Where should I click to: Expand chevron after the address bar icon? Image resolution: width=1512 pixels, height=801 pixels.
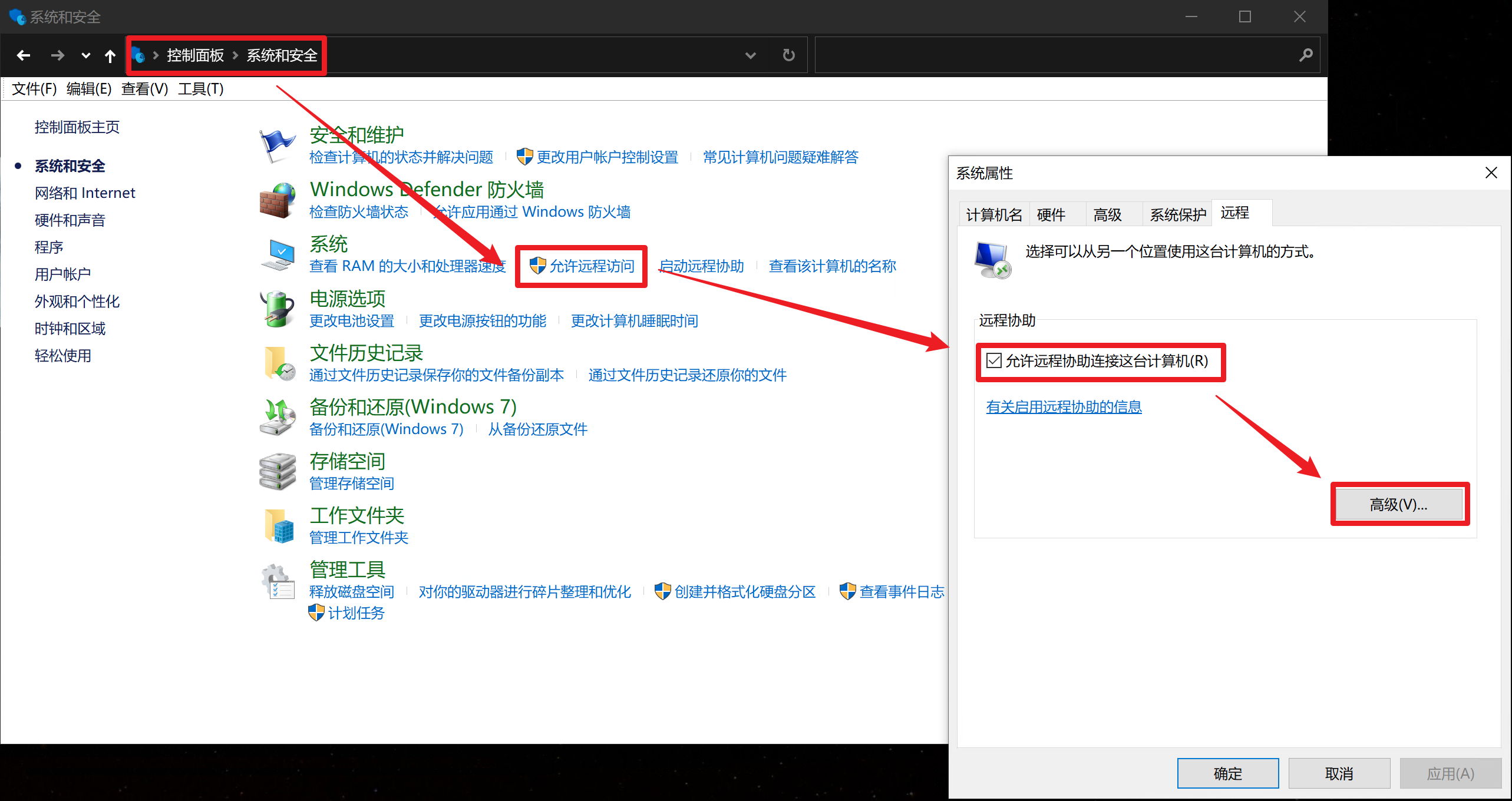click(x=156, y=55)
